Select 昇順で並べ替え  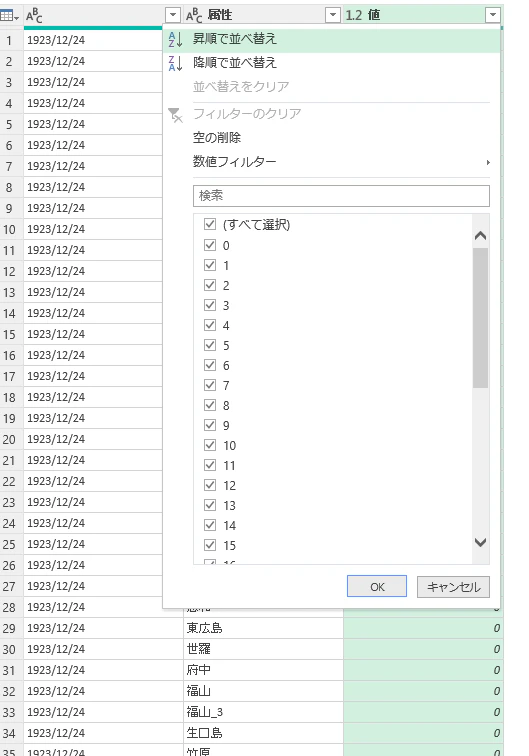[x=331, y=39]
